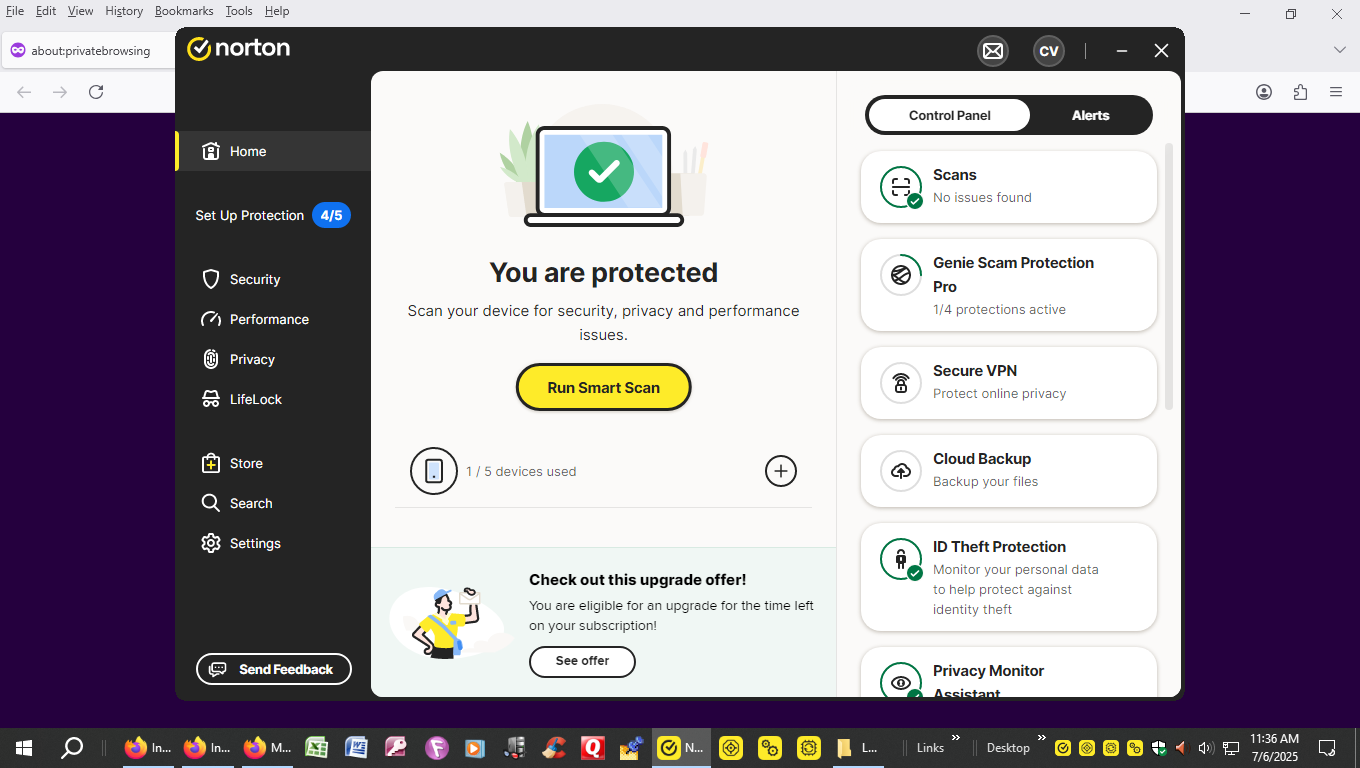
Task: Click the device icon beside 1 / 5 devices
Action: (x=434, y=471)
